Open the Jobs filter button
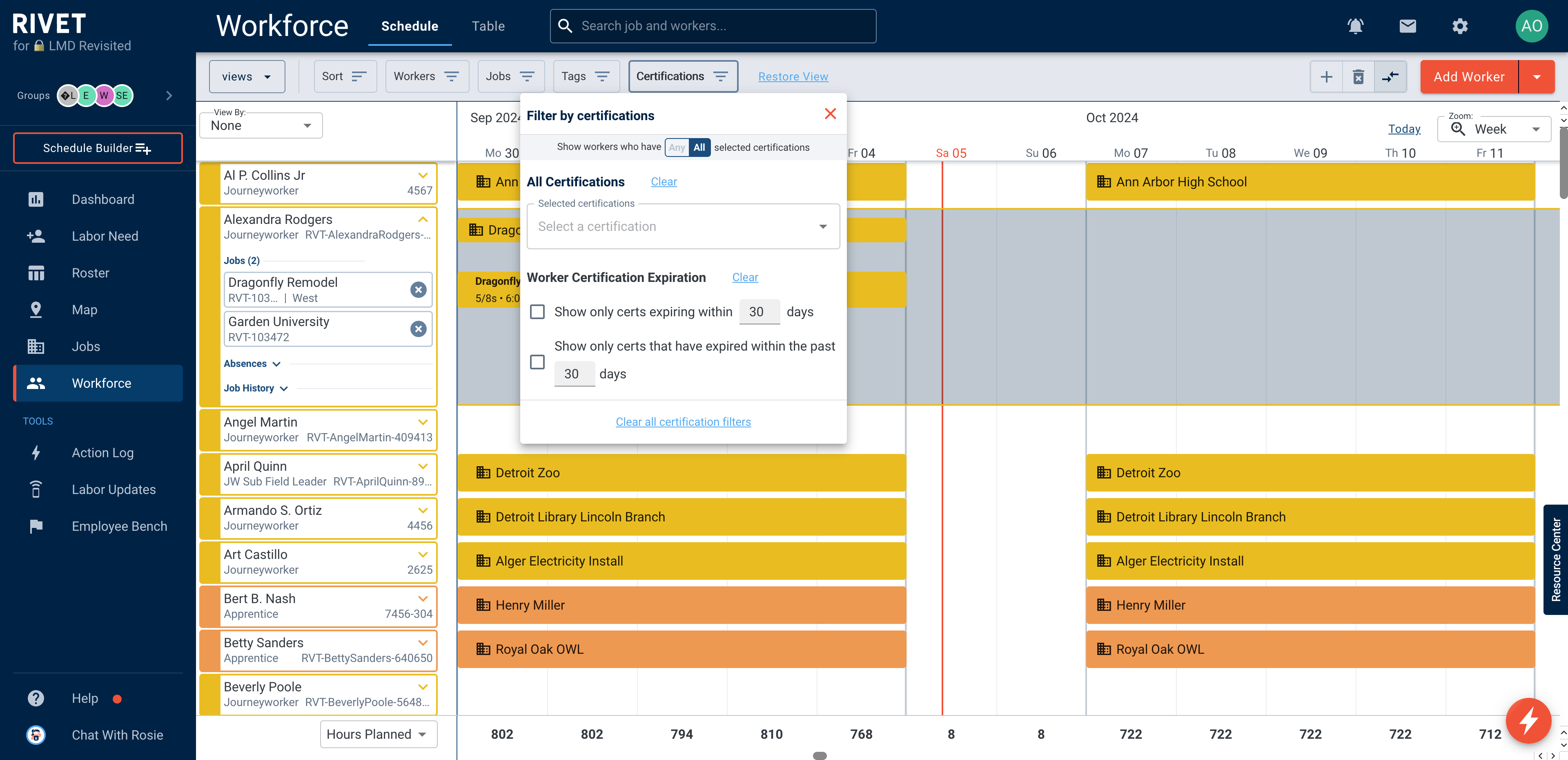The image size is (1568, 760). click(x=511, y=77)
